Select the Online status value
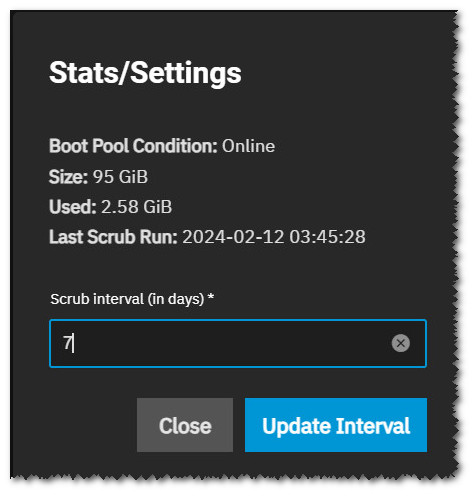The height and width of the screenshot is (497, 476). [248, 146]
